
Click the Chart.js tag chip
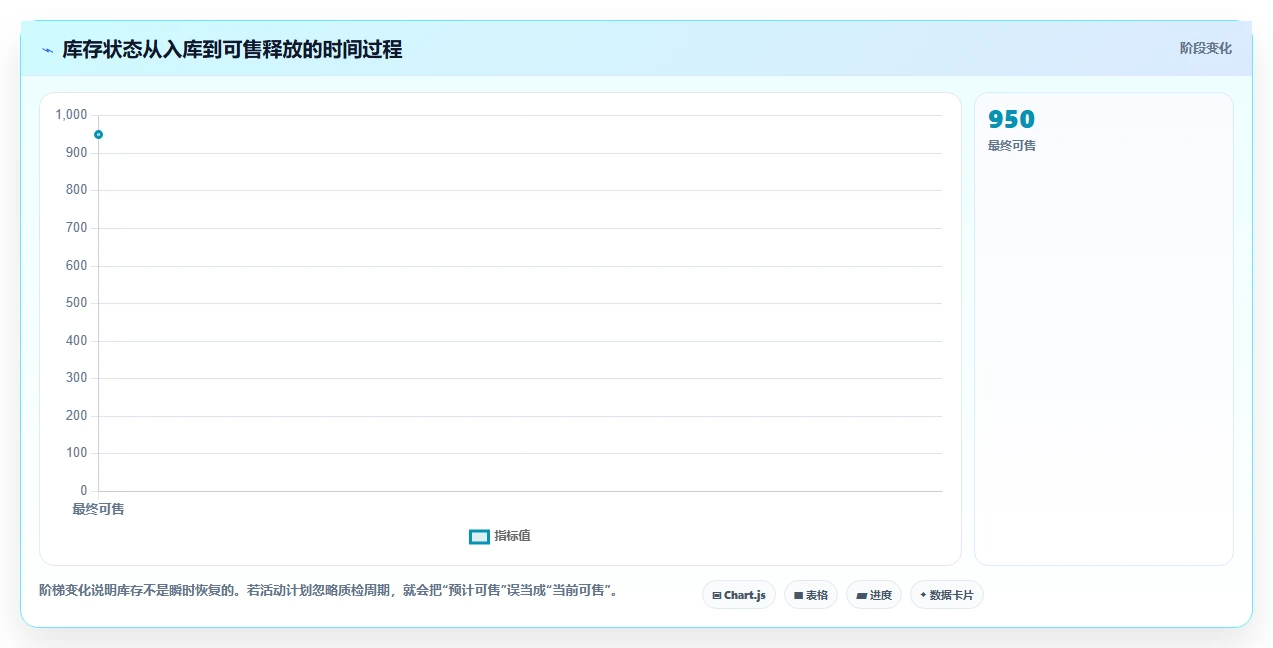point(738,595)
